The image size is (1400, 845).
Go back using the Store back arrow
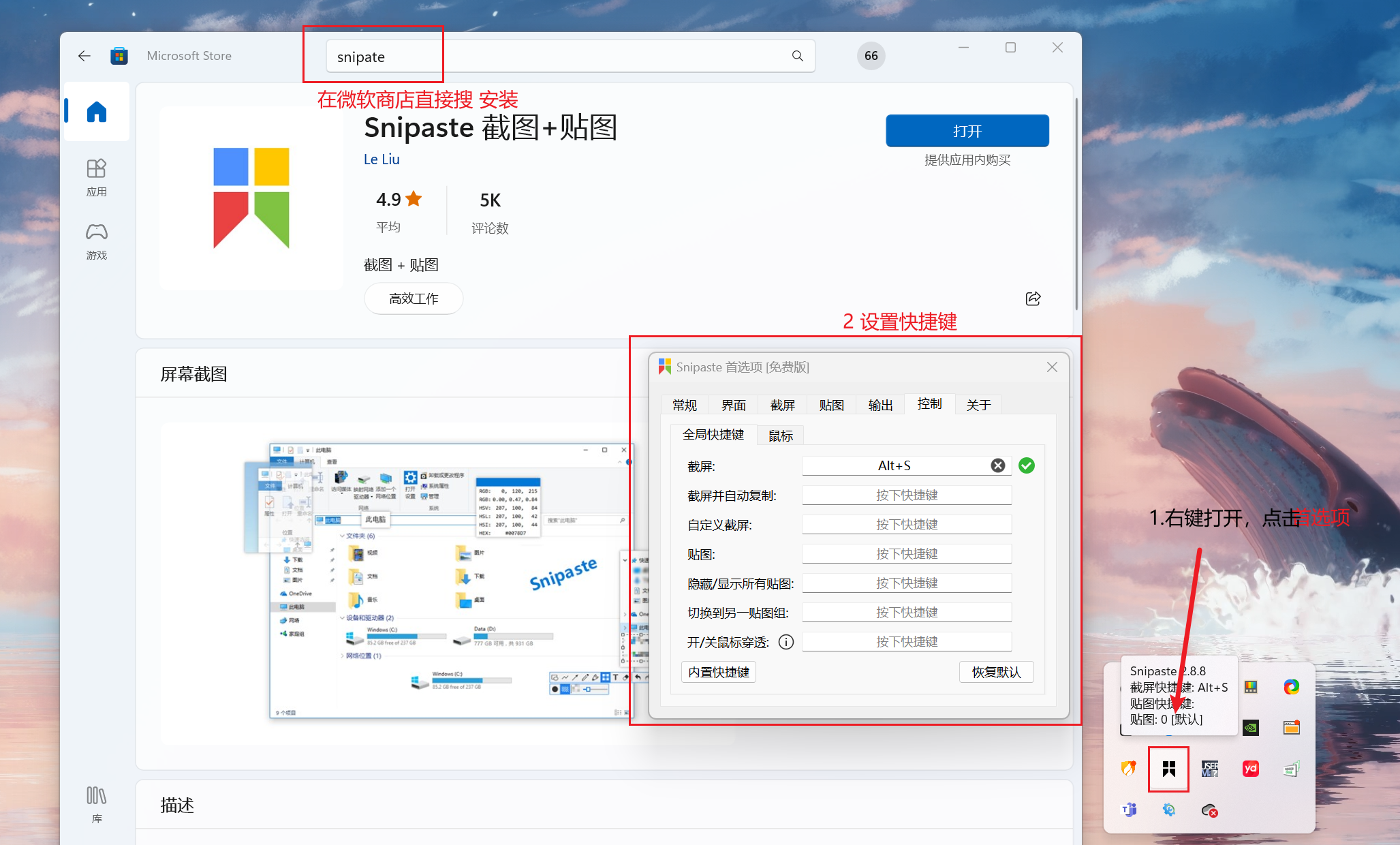pyautogui.click(x=84, y=56)
